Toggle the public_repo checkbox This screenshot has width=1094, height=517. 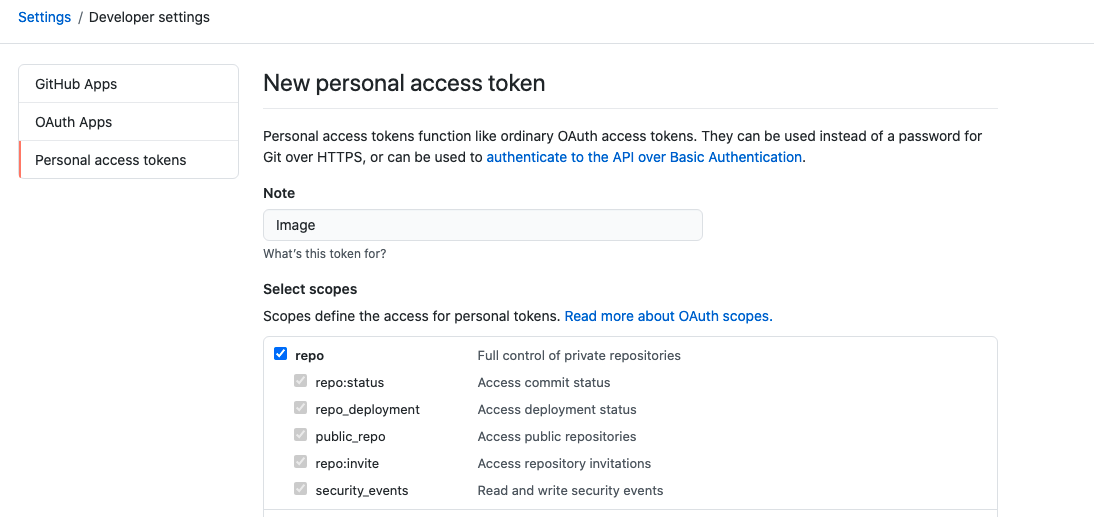300,435
